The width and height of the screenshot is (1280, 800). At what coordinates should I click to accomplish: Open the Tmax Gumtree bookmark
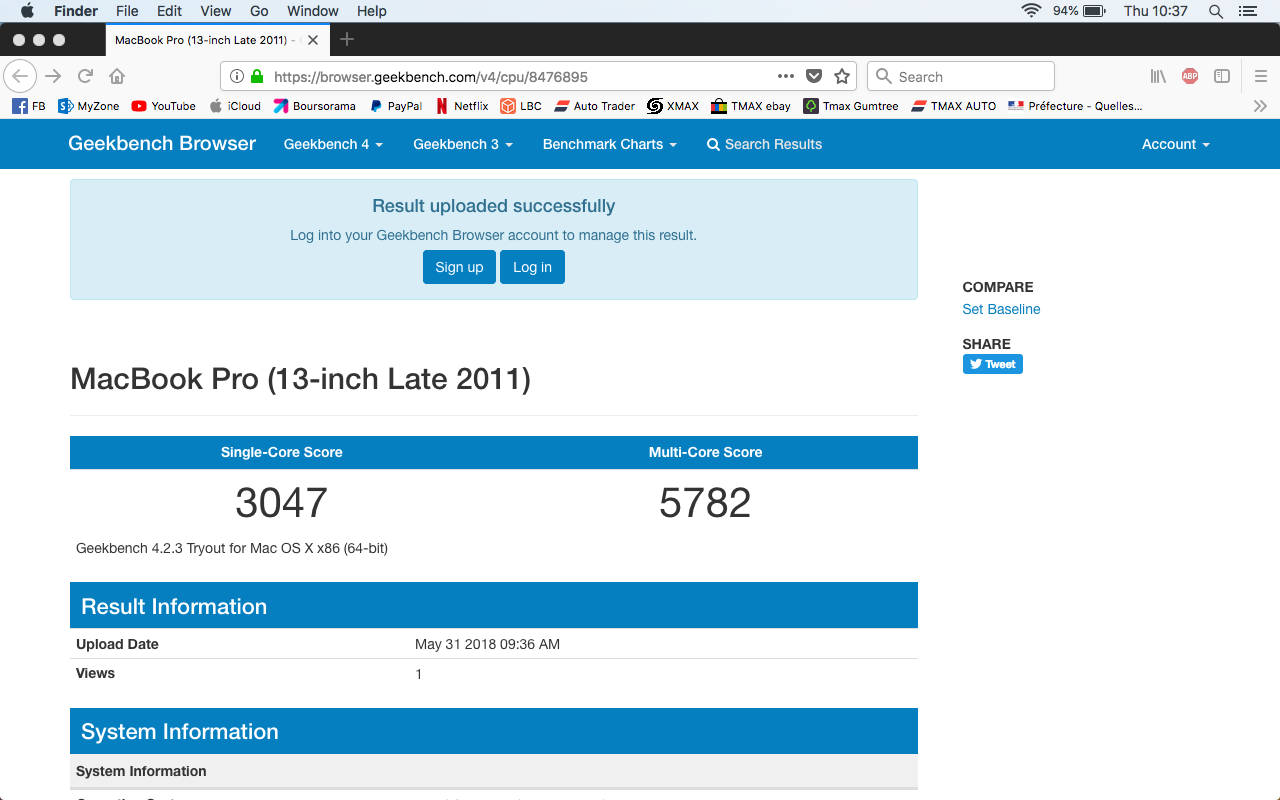[851, 106]
